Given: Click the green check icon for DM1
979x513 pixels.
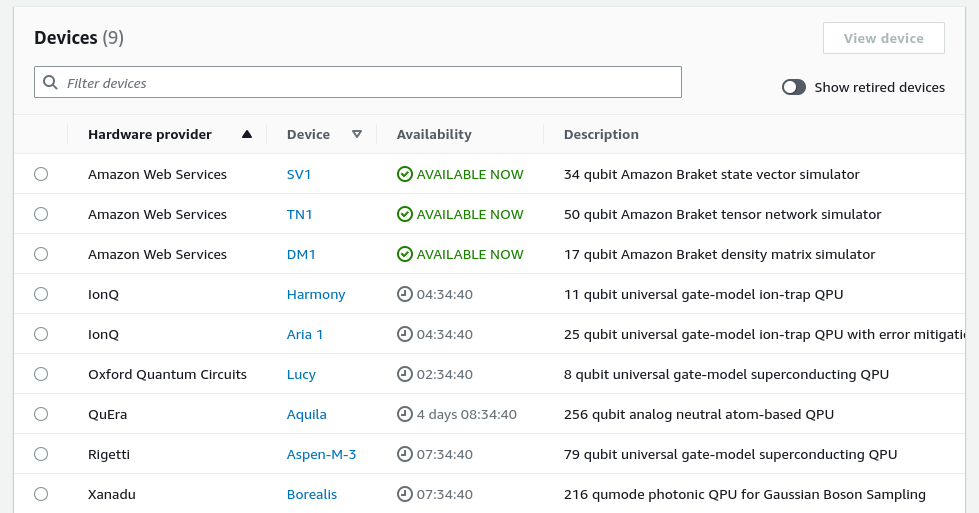Looking at the screenshot, I should [x=405, y=254].
